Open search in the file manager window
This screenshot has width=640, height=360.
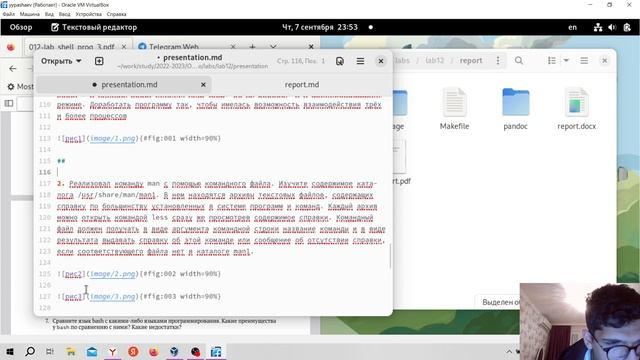(519, 60)
